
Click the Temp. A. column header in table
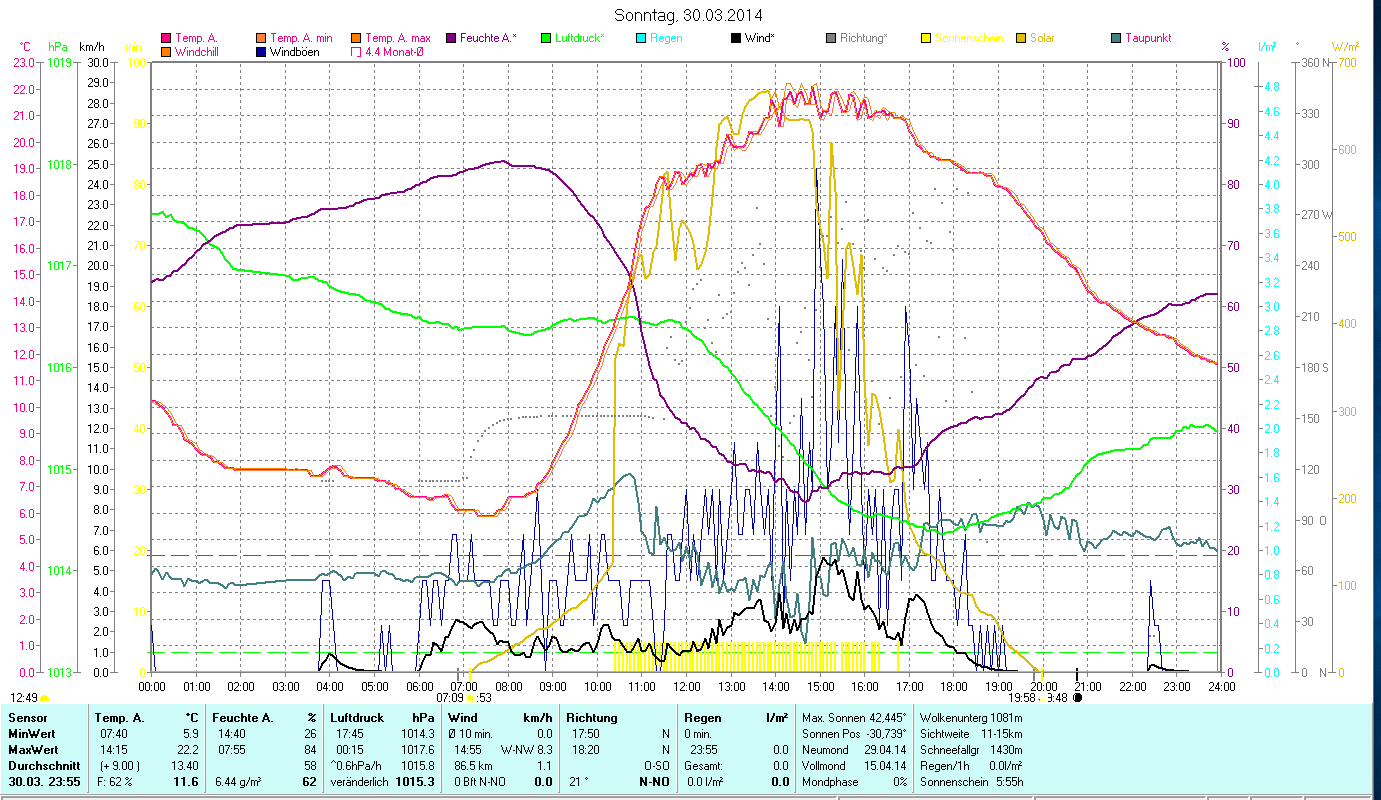tap(120, 718)
